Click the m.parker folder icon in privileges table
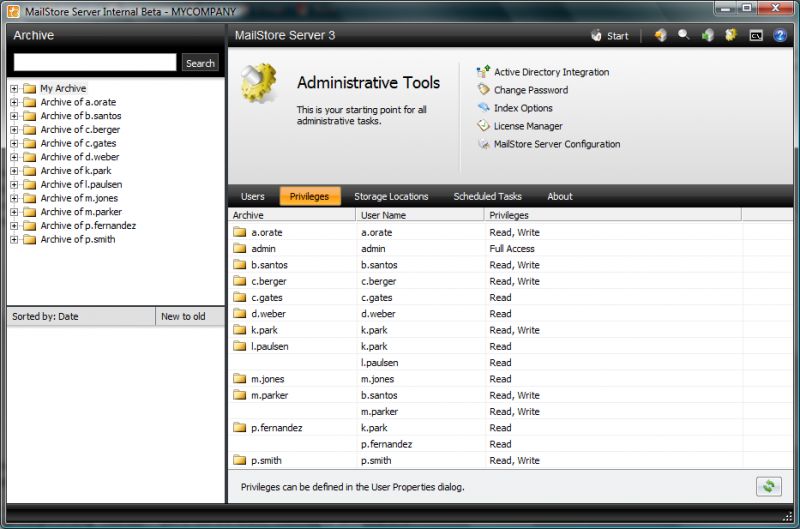 [239, 395]
